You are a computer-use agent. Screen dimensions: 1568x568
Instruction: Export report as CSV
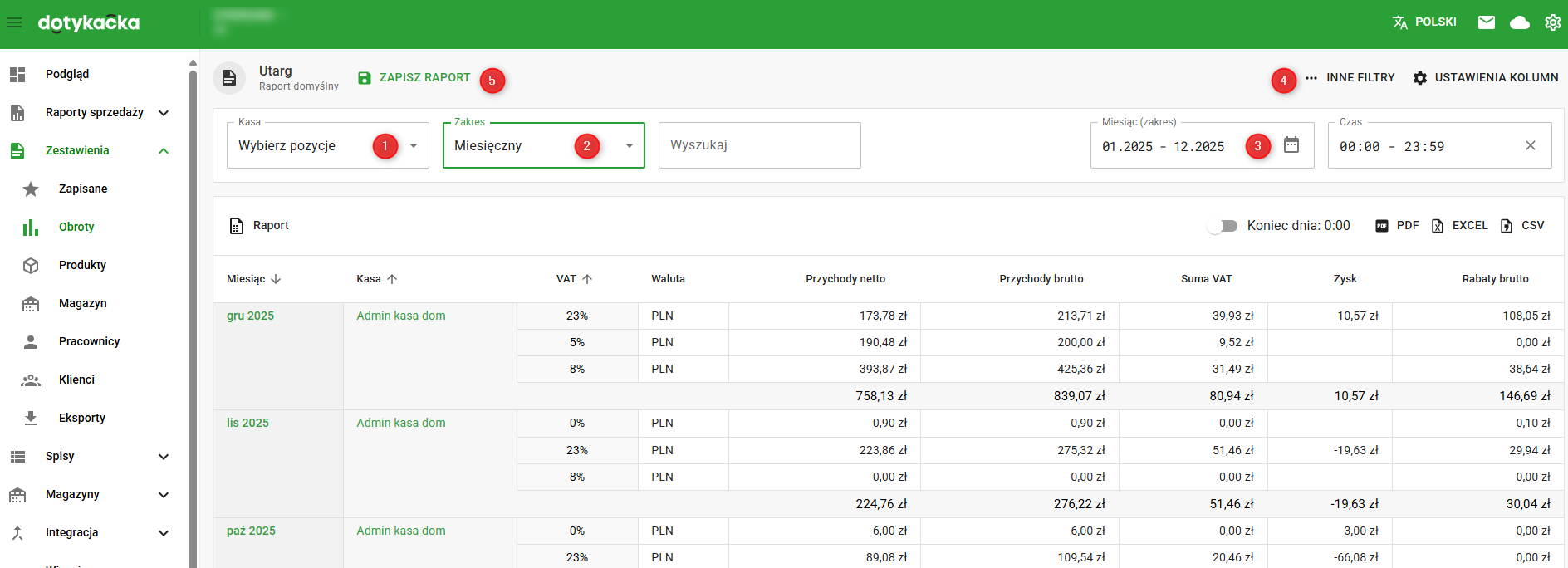click(1522, 226)
